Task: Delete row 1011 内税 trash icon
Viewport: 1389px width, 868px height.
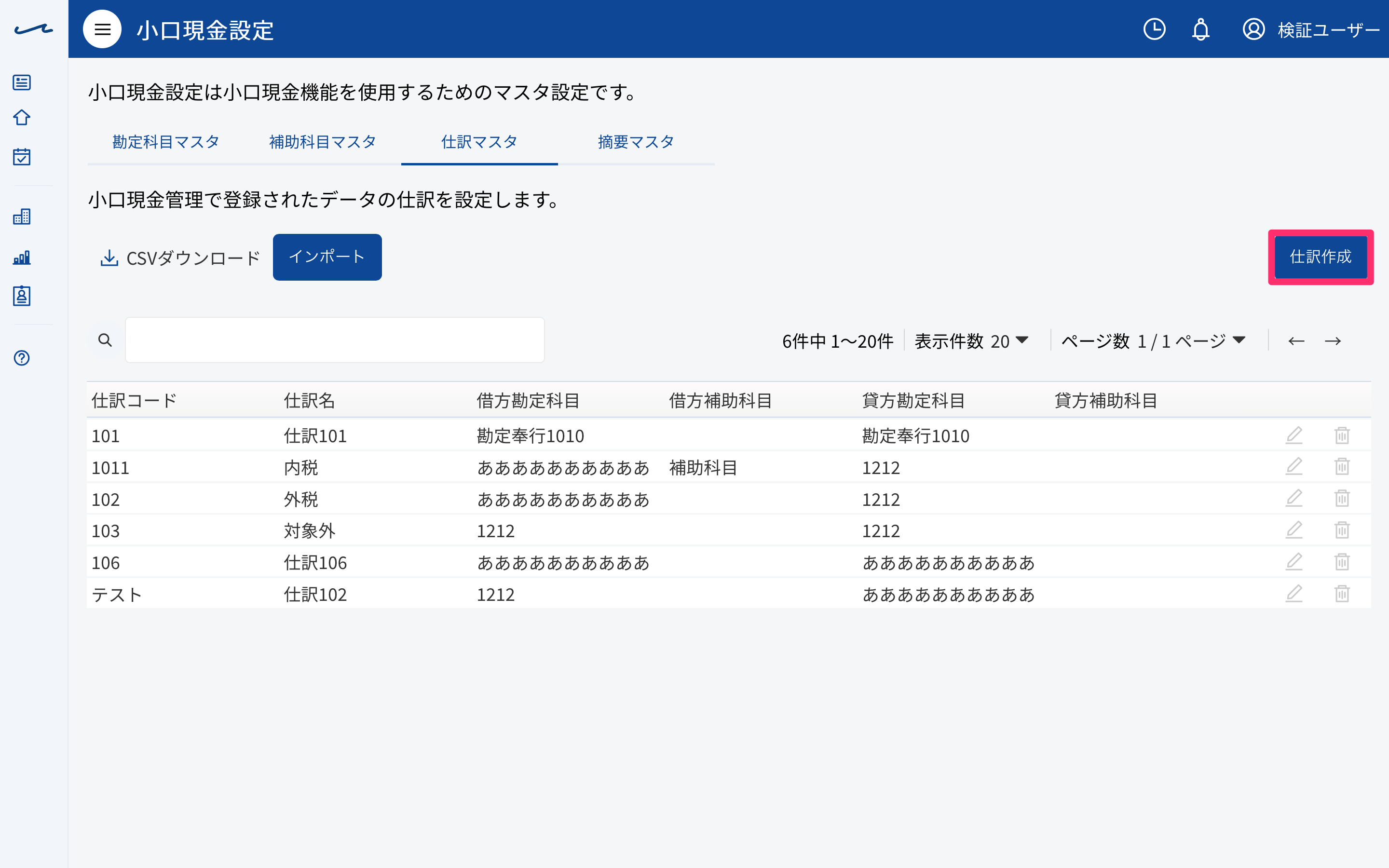Action: click(x=1342, y=467)
